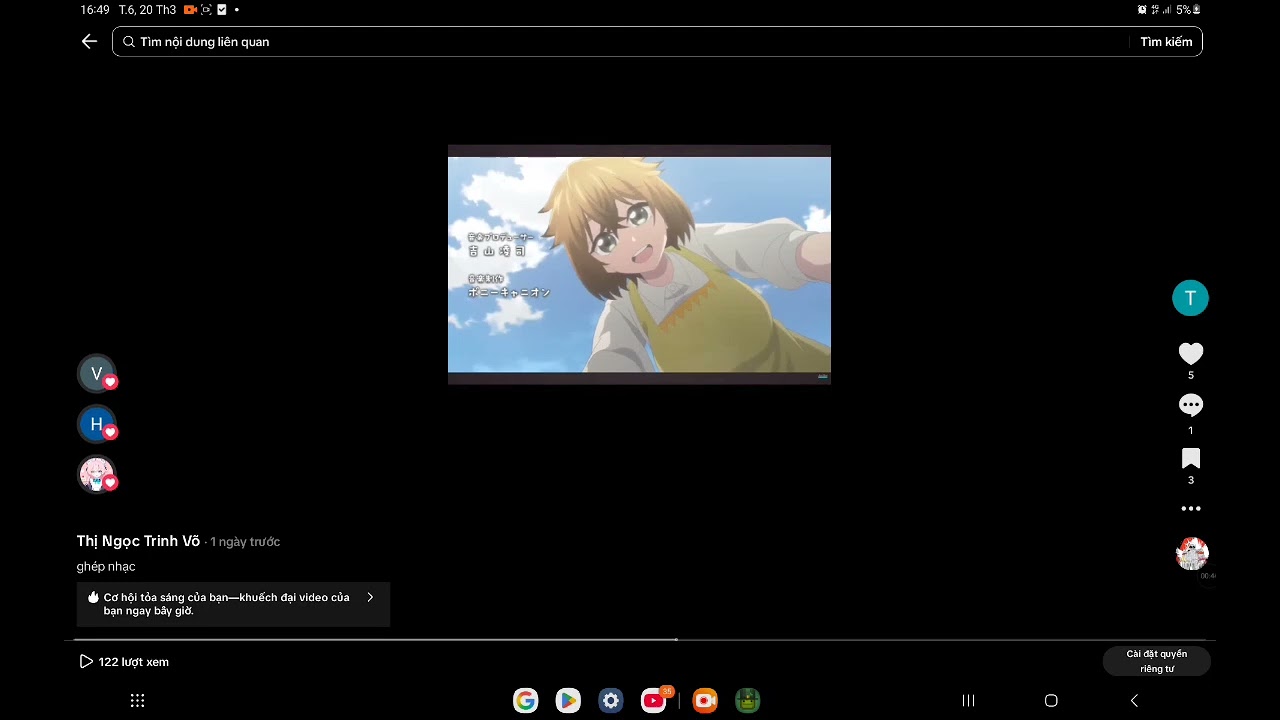
Task: Open the 'Thị Ngọc Trinh Võ' profile name
Action: coord(138,541)
